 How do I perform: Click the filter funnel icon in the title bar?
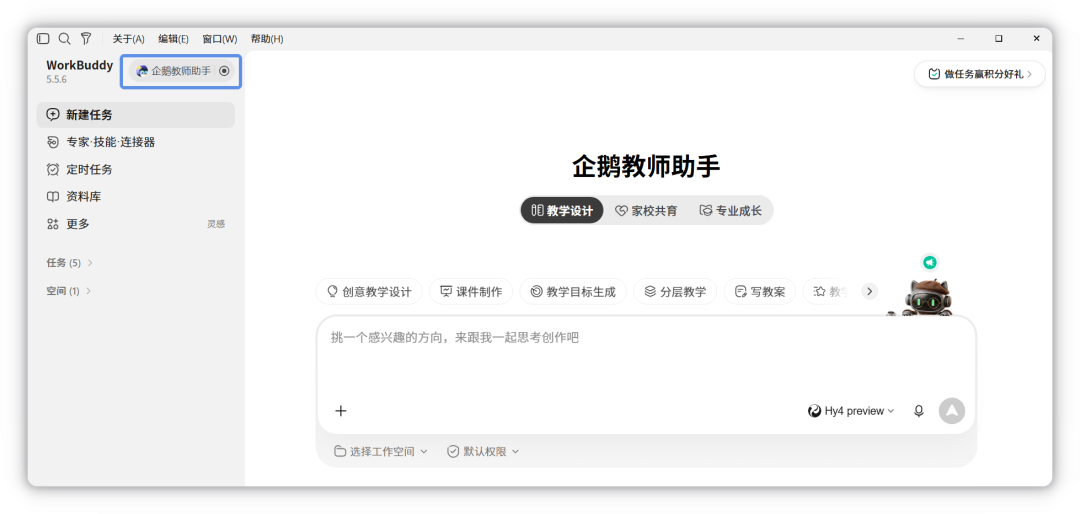85,39
